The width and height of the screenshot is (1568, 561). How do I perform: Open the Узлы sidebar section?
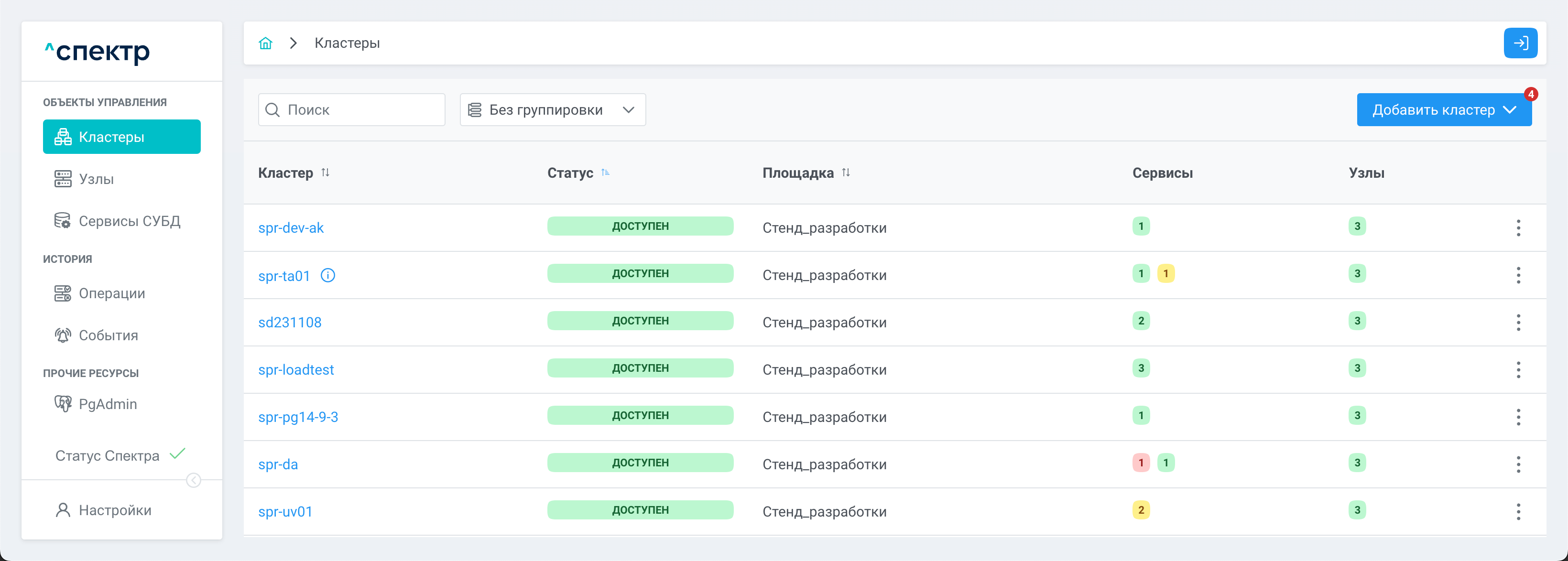pos(96,179)
